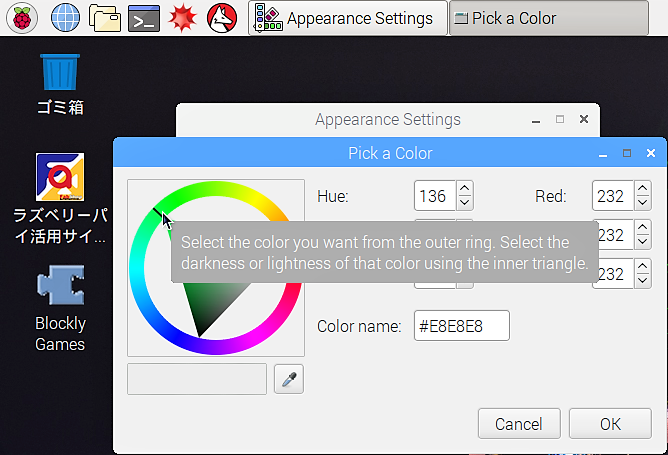
Task: Switch to Appearance Settings taskbar window
Action: pos(348,18)
